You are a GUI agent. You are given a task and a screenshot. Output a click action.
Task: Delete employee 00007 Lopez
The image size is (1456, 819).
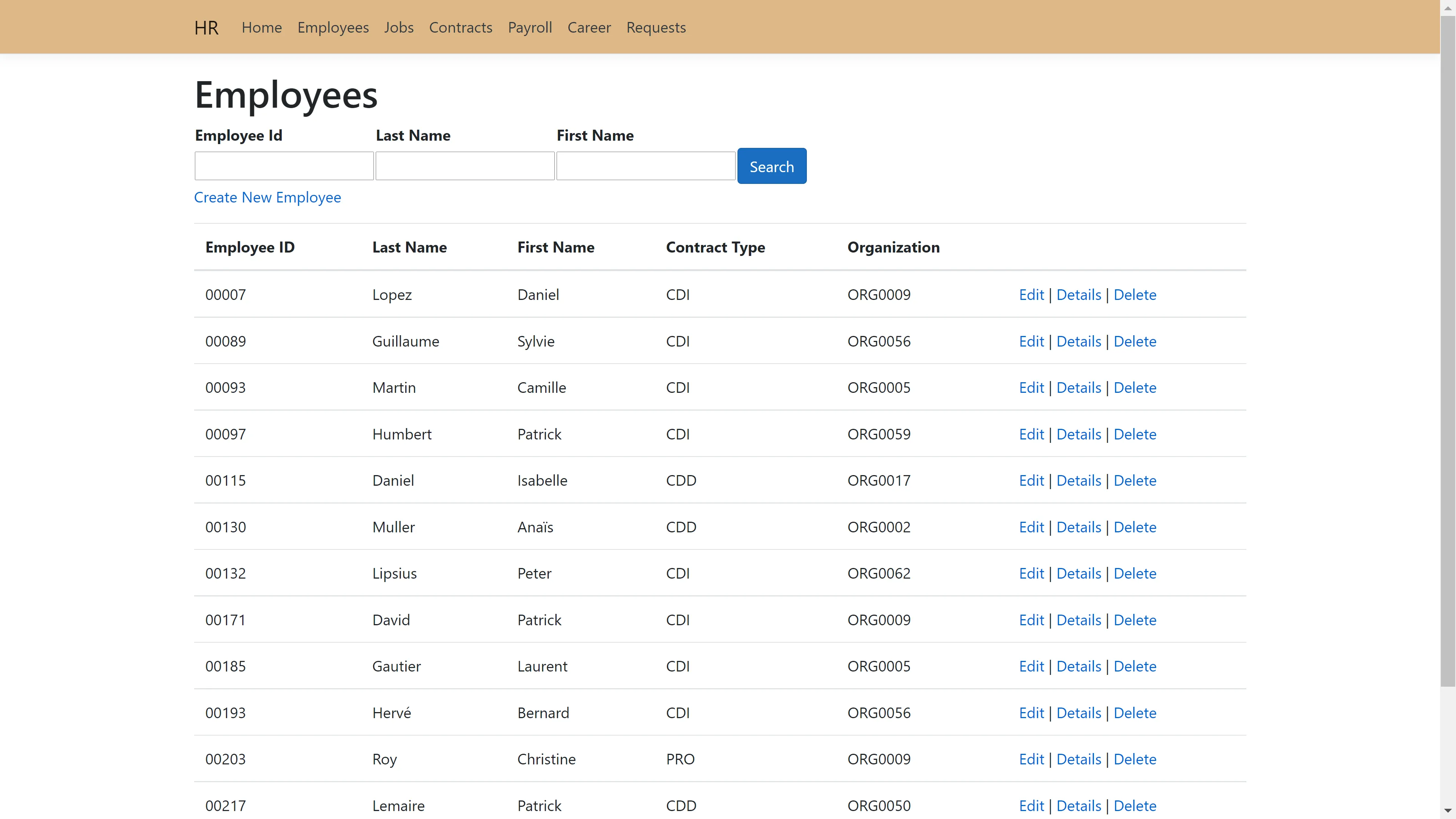1134,295
